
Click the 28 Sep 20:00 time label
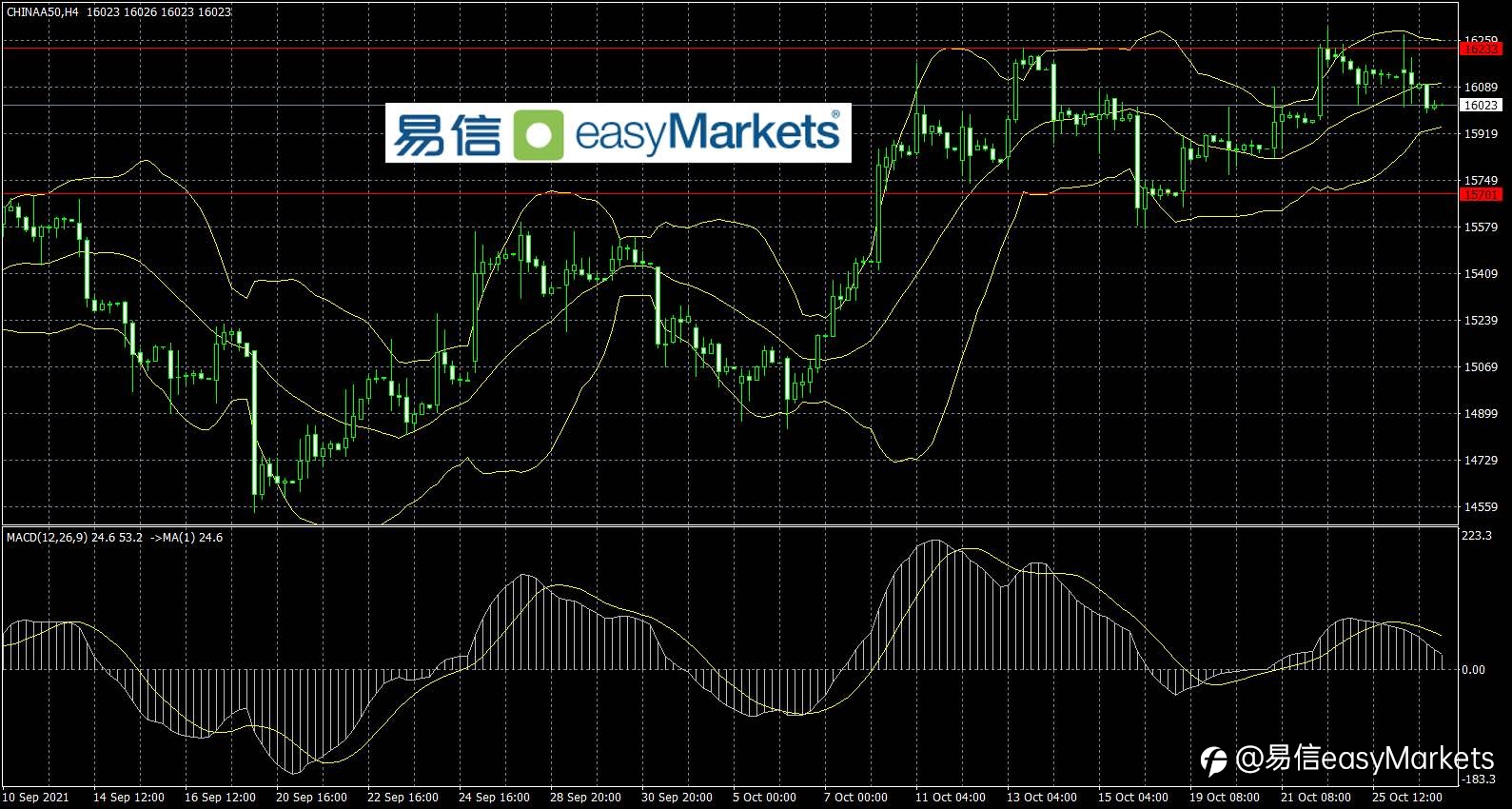pyautogui.click(x=585, y=798)
